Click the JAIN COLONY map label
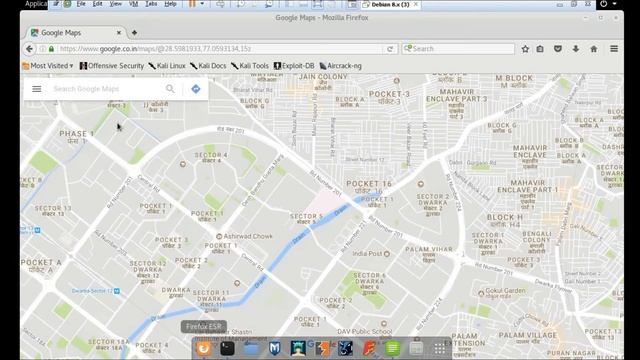The image size is (640, 360). (x=323, y=77)
